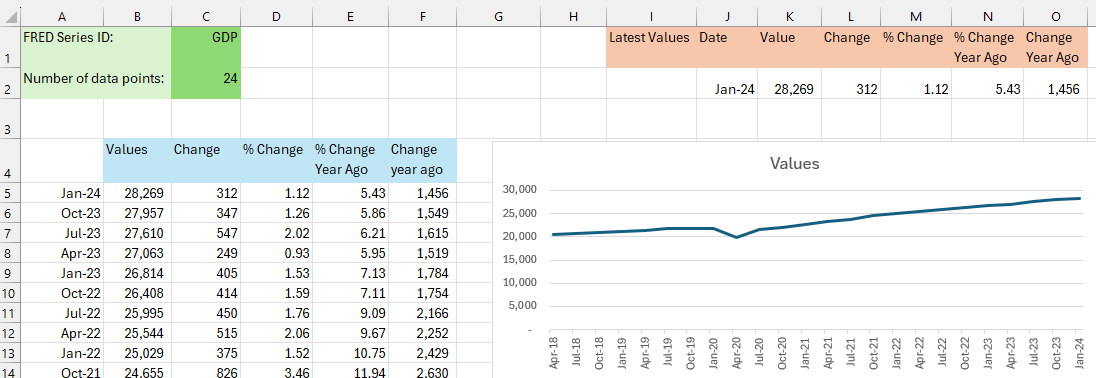Click the 'Values' table header in column B
1096x378 pixels.
[138, 160]
